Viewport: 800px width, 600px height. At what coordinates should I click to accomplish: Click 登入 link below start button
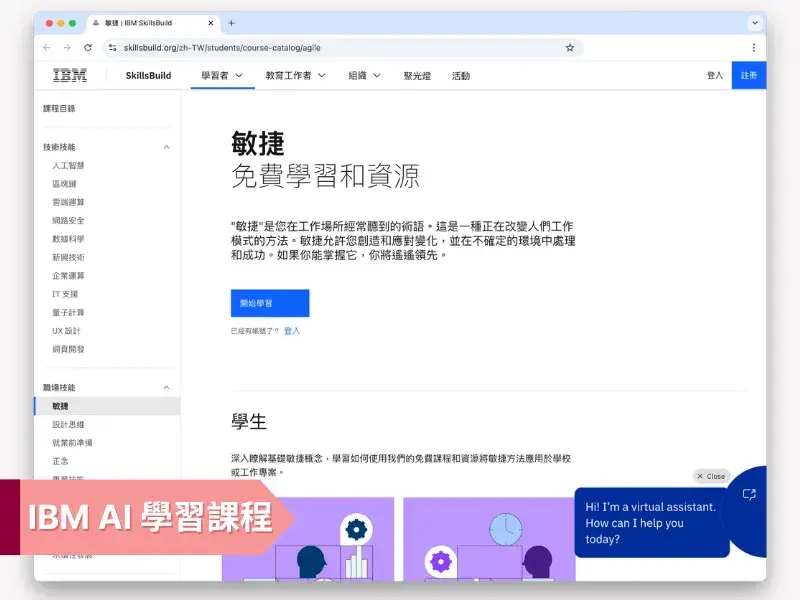pos(292,331)
